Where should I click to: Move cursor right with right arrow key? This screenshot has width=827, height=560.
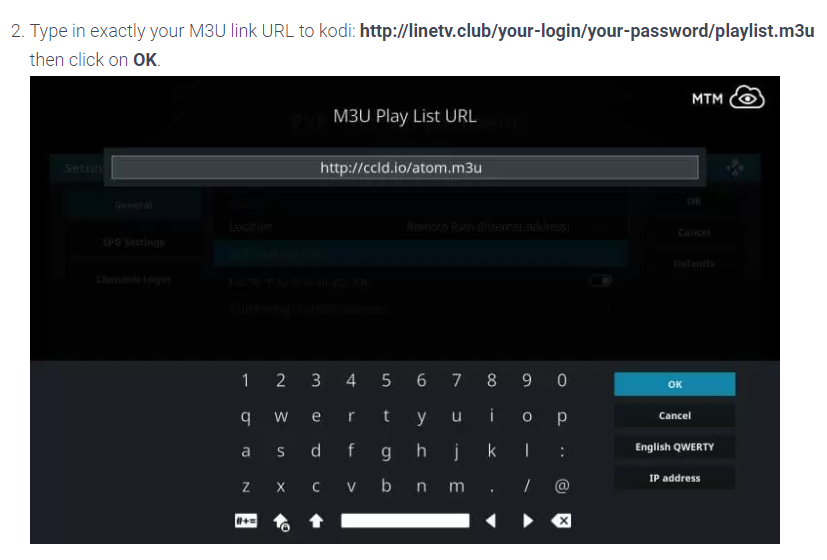[x=527, y=521]
